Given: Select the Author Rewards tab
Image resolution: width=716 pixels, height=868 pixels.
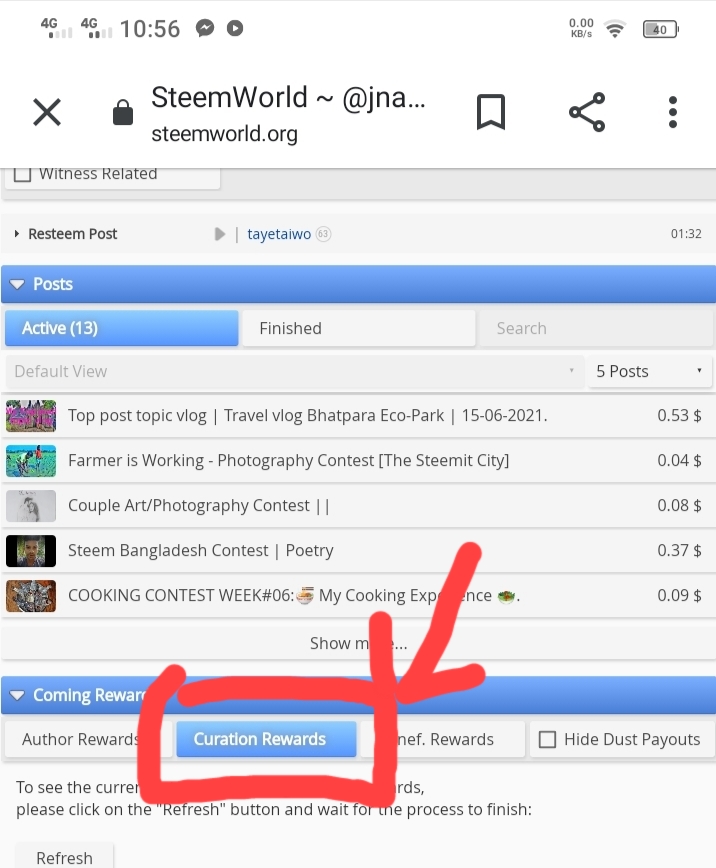Looking at the screenshot, I should [x=89, y=739].
